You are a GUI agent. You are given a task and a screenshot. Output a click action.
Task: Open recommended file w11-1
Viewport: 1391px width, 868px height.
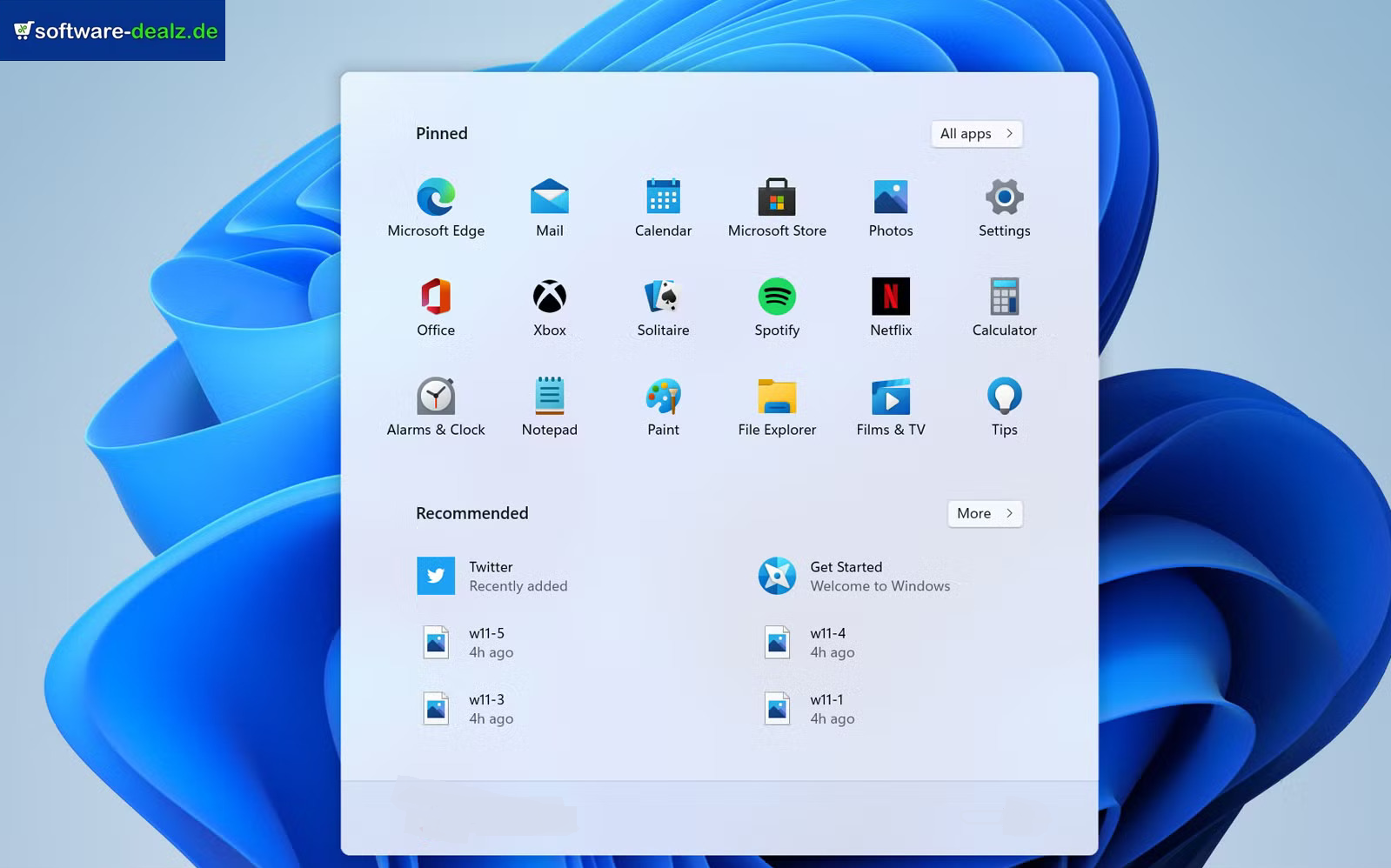click(809, 709)
